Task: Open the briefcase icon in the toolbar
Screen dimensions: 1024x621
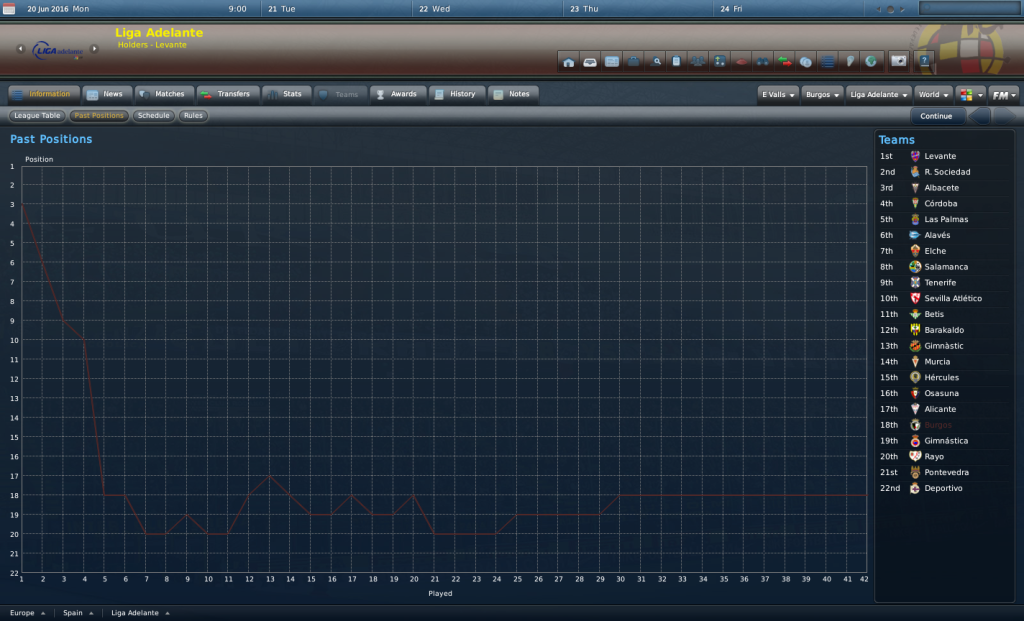Action: (633, 61)
